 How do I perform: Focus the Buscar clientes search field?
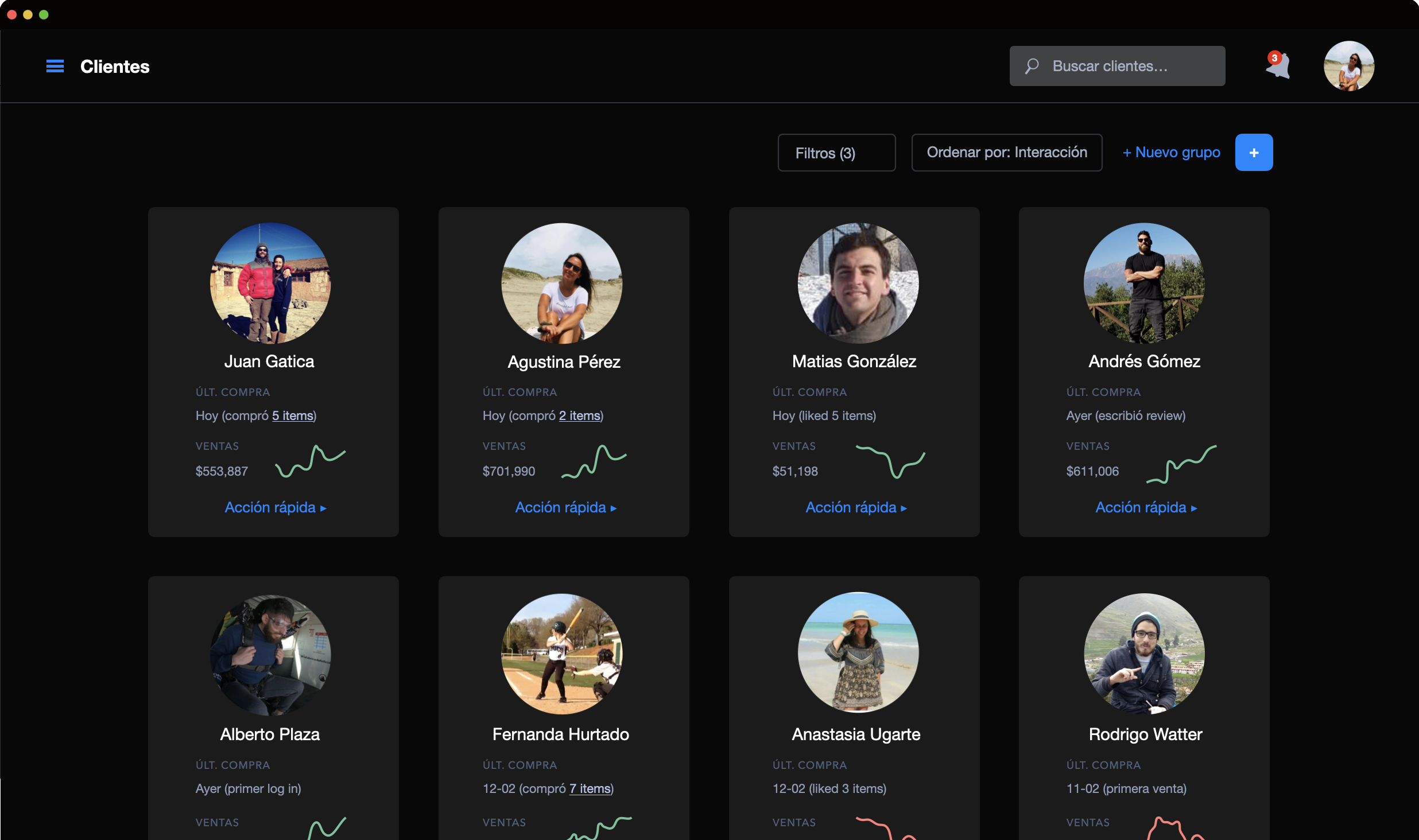[1117, 66]
